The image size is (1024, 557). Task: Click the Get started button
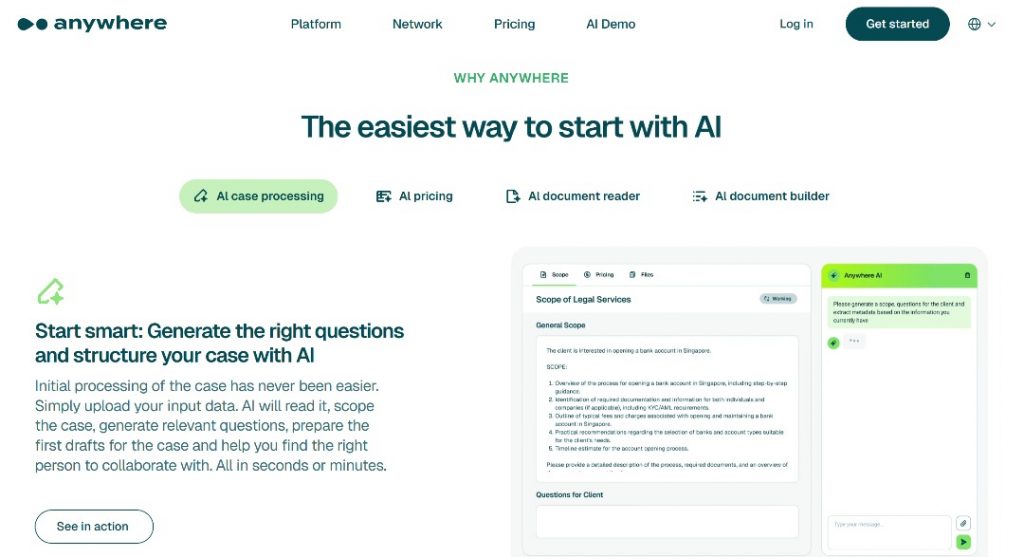[x=897, y=24]
